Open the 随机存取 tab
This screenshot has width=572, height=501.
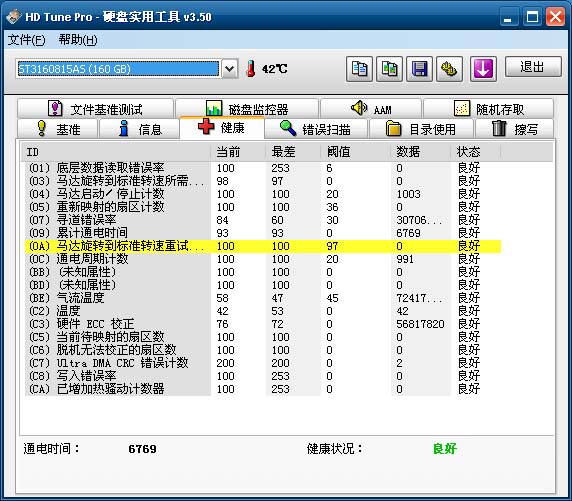click(x=488, y=109)
